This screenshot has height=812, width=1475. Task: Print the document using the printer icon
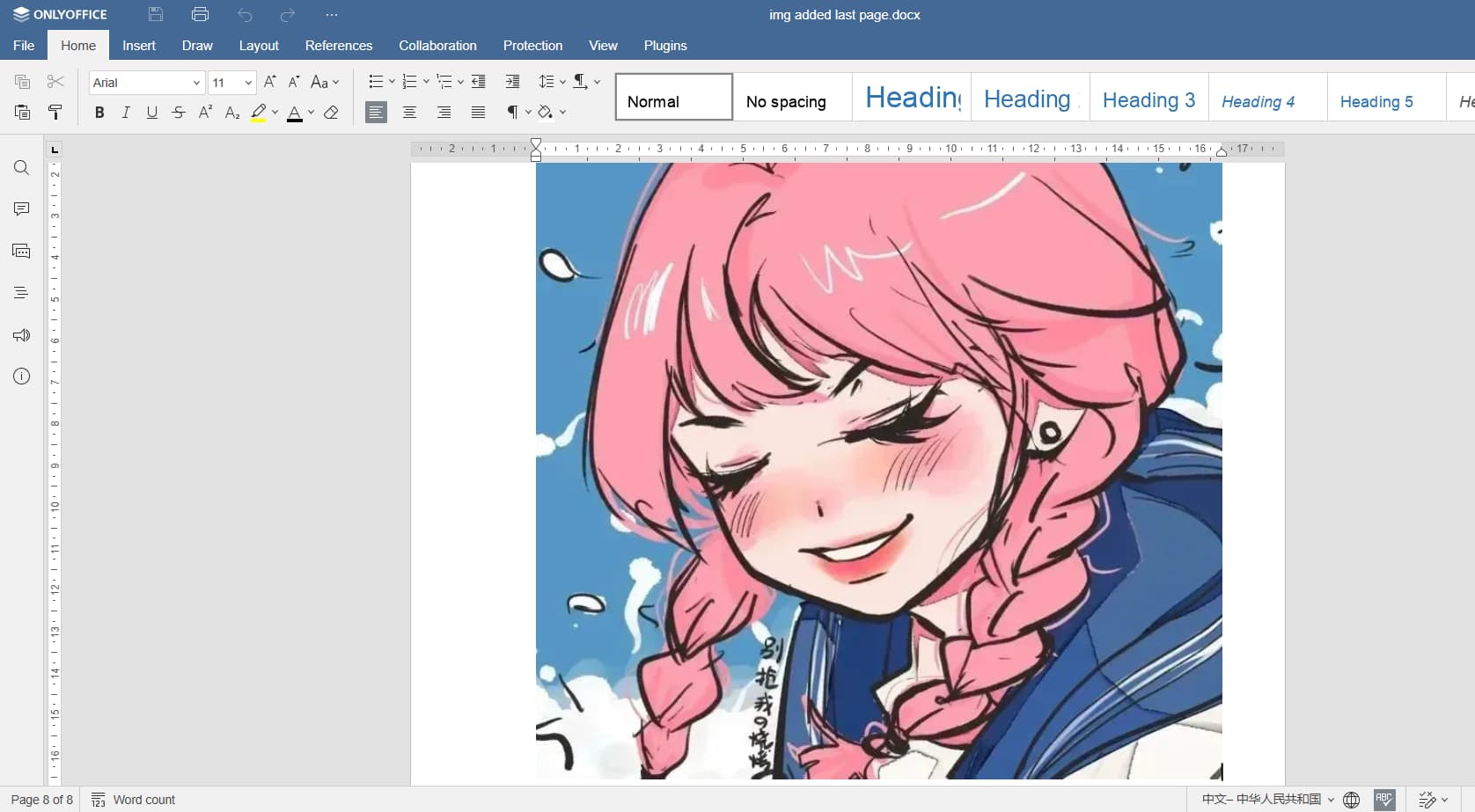tap(200, 14)
